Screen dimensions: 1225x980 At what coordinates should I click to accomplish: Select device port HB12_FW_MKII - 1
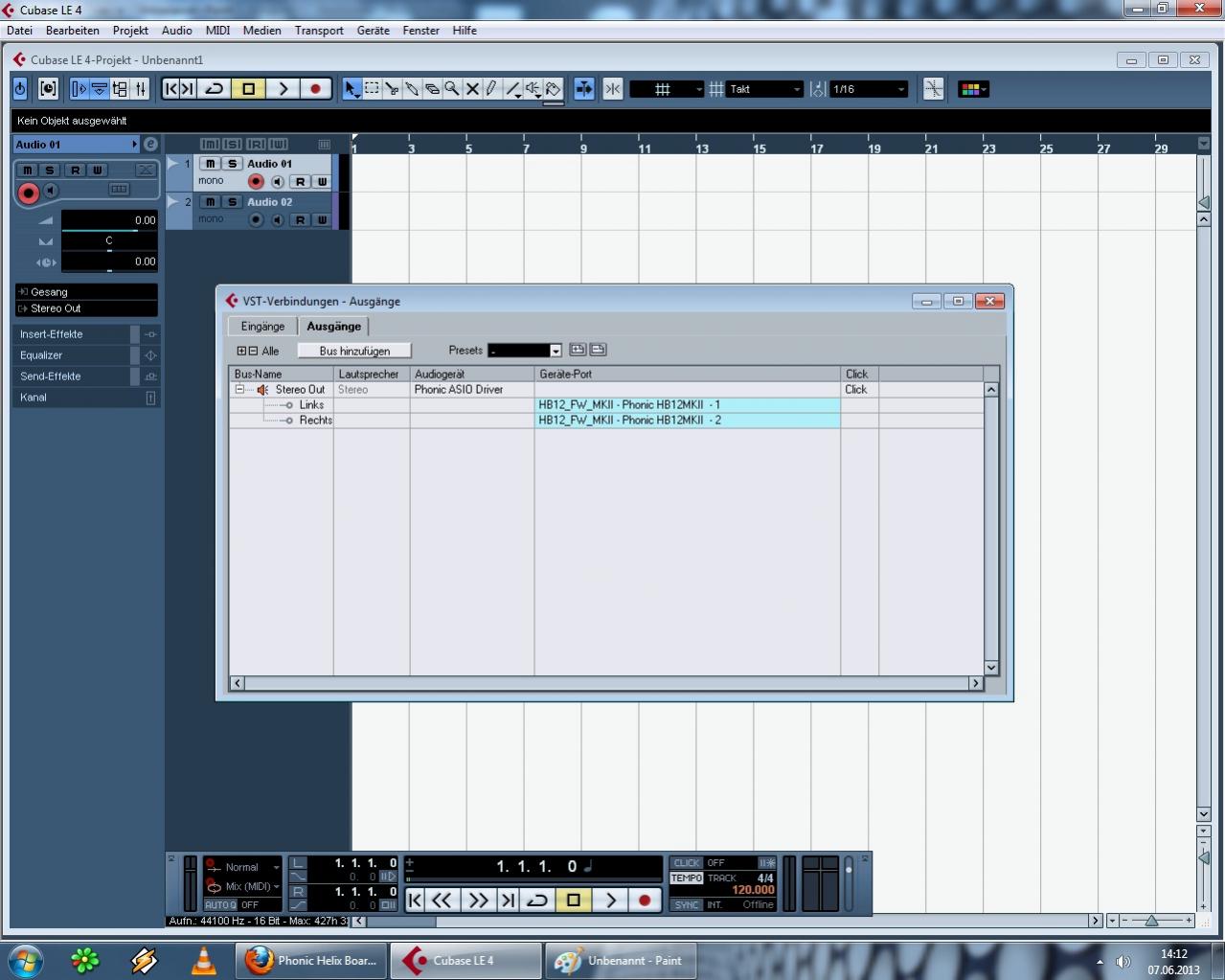point(688,405)
